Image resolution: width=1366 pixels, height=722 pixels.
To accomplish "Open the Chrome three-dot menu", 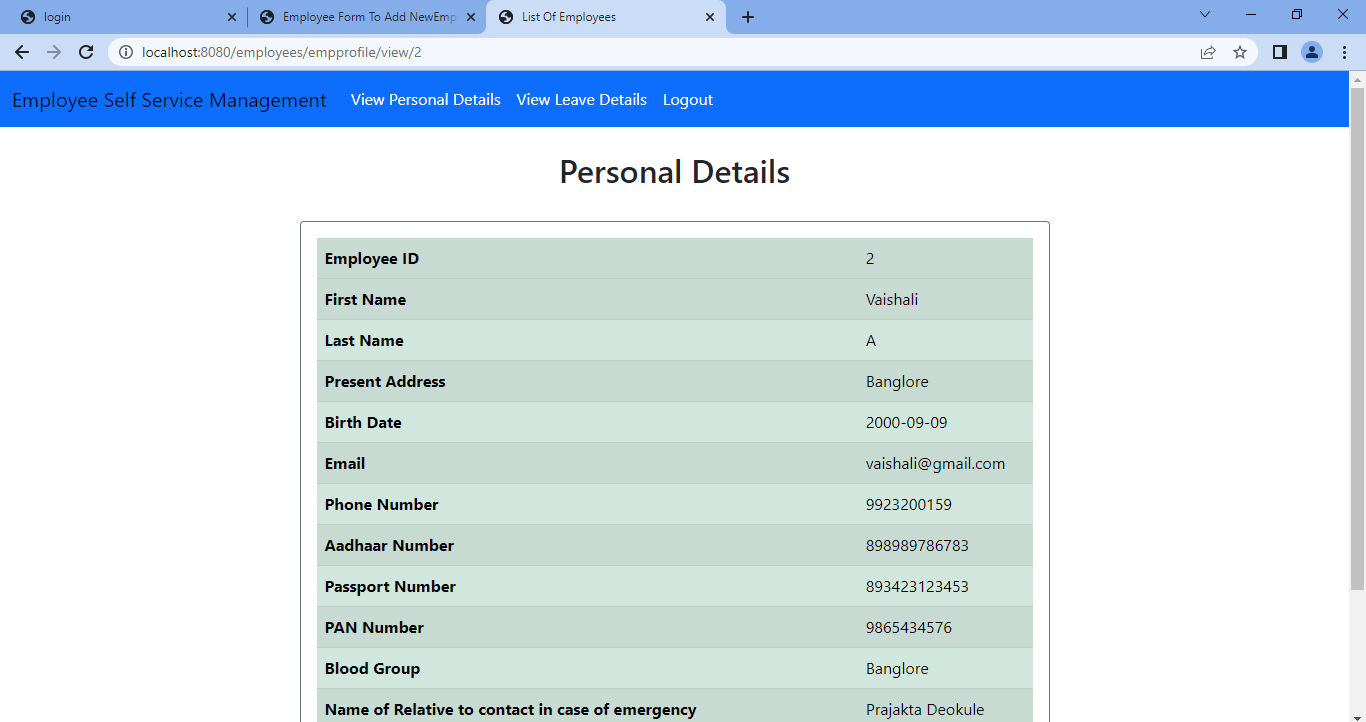I will pos(1344,52).
